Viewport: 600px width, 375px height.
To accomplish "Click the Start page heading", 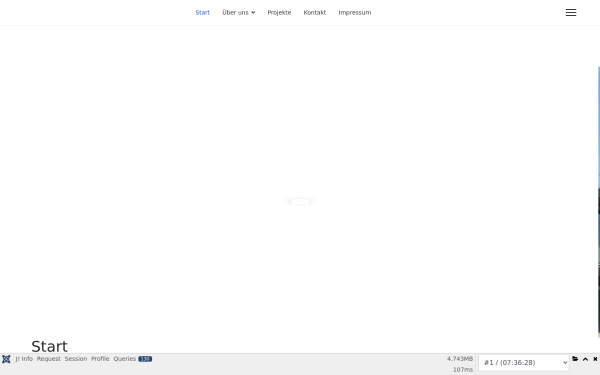I will [49, 346].
